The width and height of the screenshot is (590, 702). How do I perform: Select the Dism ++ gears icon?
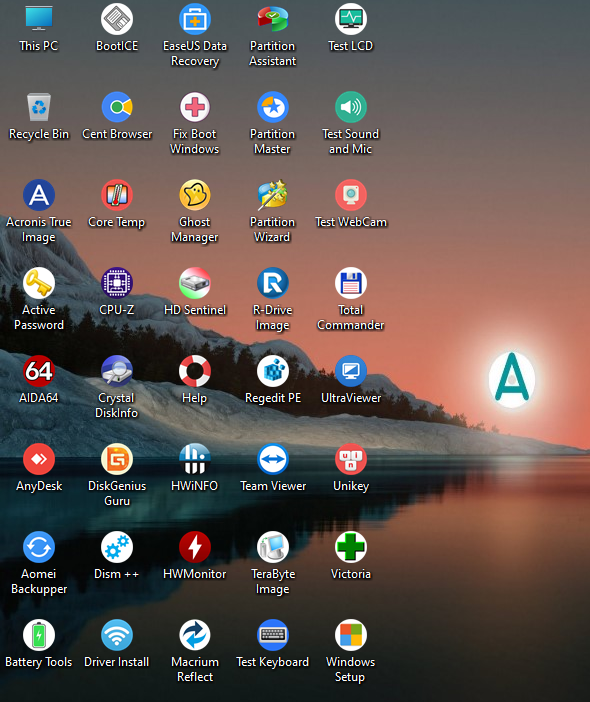click(x=117, y=547)
